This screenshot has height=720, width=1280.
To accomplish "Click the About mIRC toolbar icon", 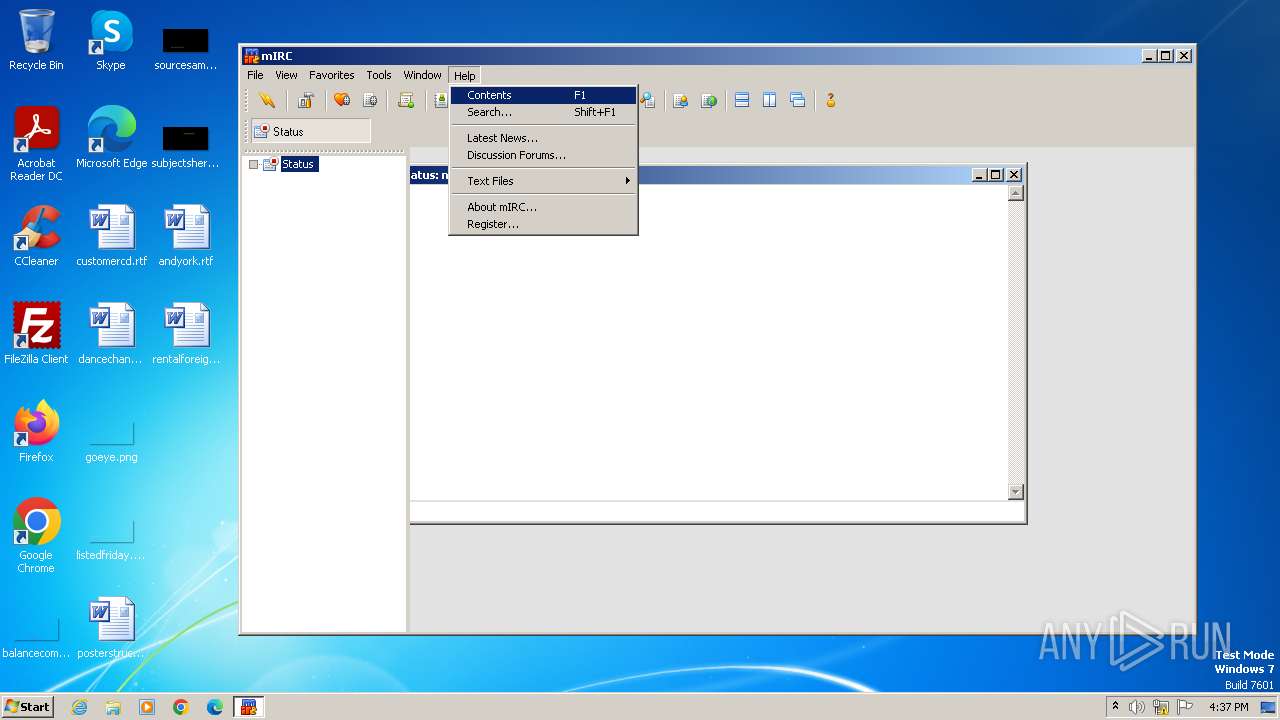I will click(830, 100).
